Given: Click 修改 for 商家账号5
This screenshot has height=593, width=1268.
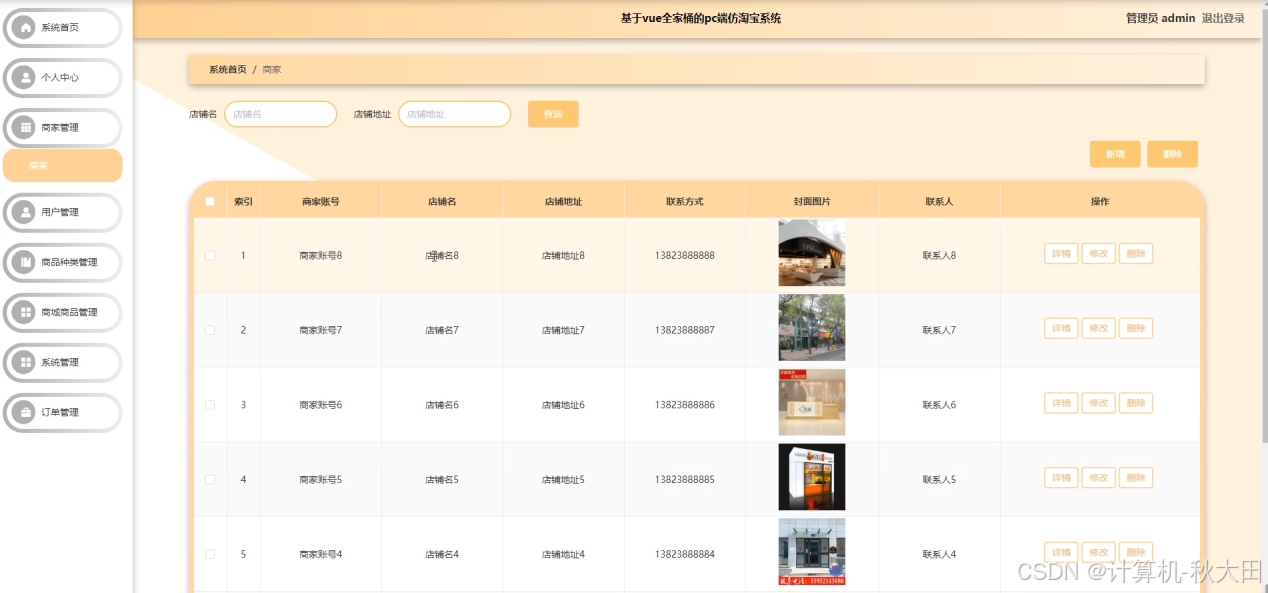Looking at the screenshot, I should pyautogui.click(x=1098, y=478).
